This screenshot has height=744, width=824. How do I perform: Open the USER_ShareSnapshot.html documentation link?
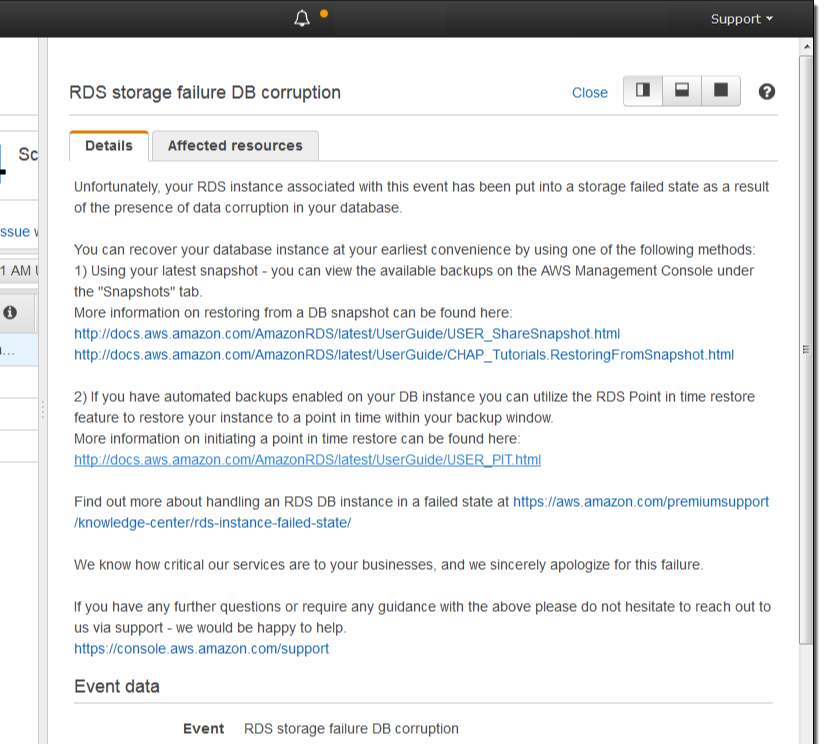click(347, 334)
